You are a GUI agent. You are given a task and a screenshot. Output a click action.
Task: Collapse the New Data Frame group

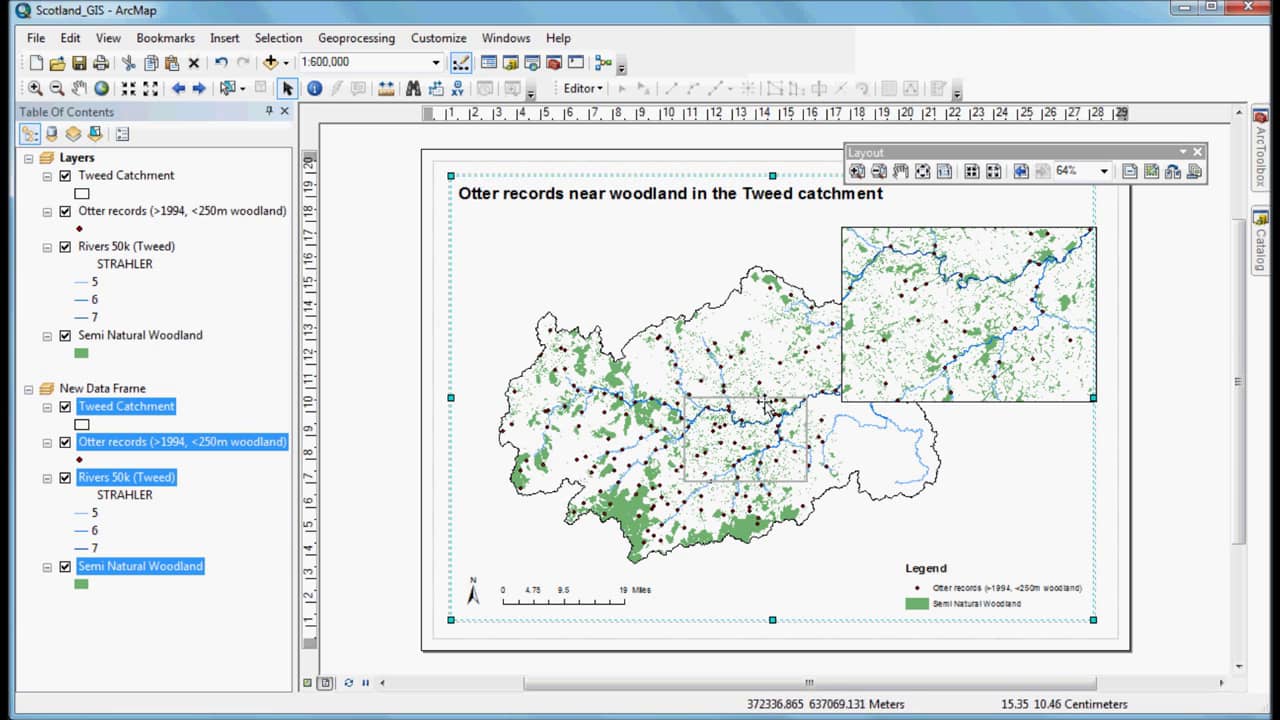[29, 389]
